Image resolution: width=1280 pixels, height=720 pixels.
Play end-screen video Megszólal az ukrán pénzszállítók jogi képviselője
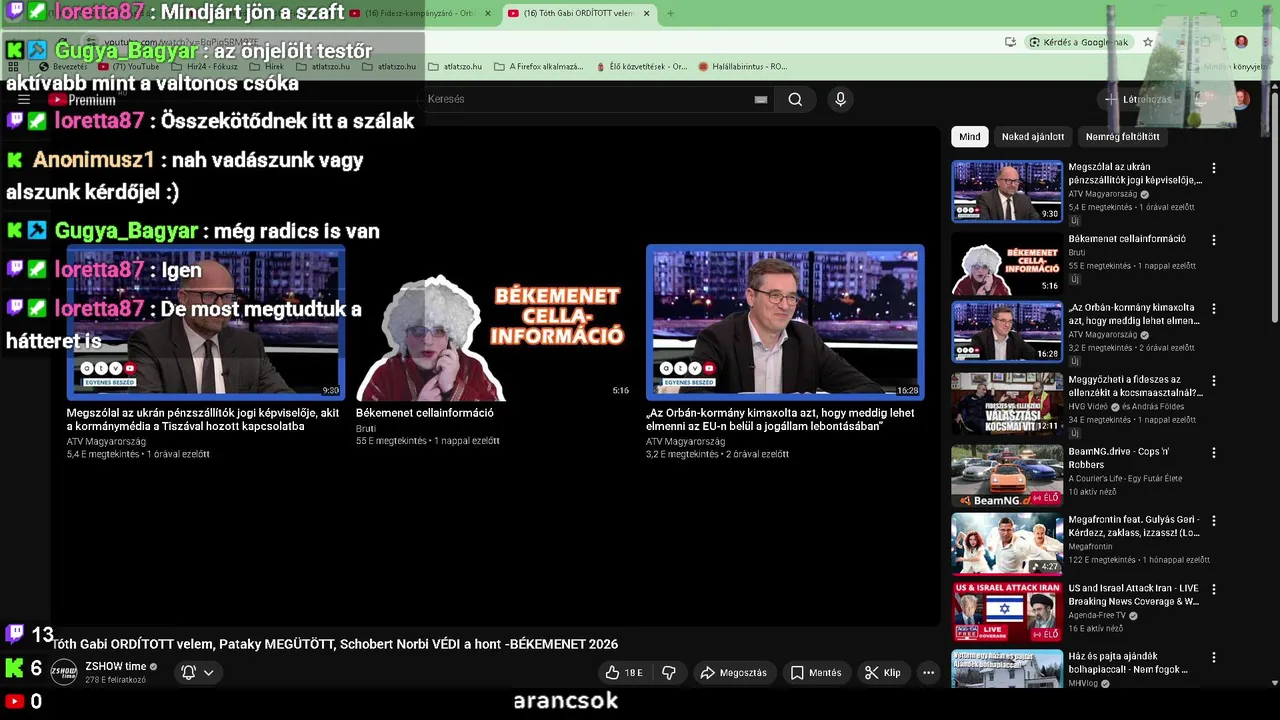(x=205, y=323)
